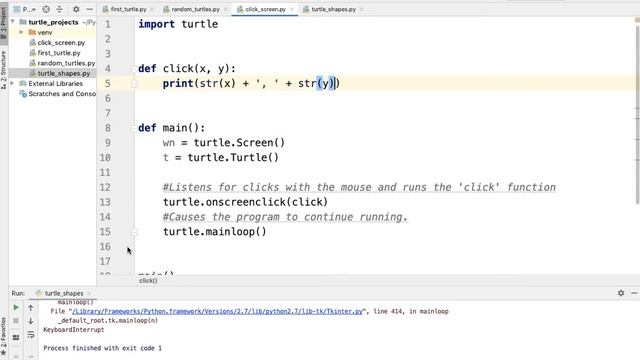Click 'Process finished with exit code 1'
Viewport: 640px width, 360px height.
coord(102,348)
